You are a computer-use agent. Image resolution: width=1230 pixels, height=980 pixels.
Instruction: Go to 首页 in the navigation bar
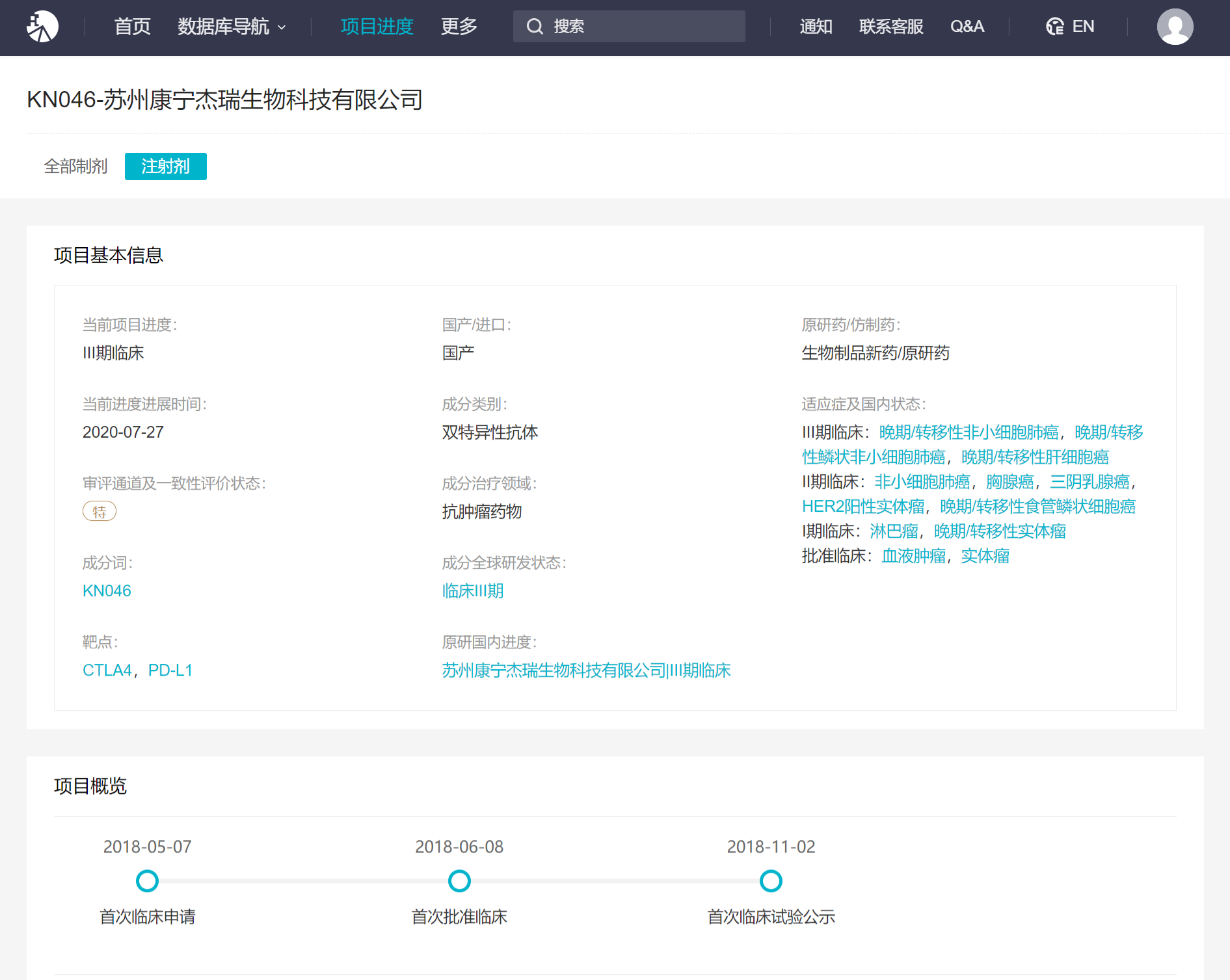pos(132,27)
